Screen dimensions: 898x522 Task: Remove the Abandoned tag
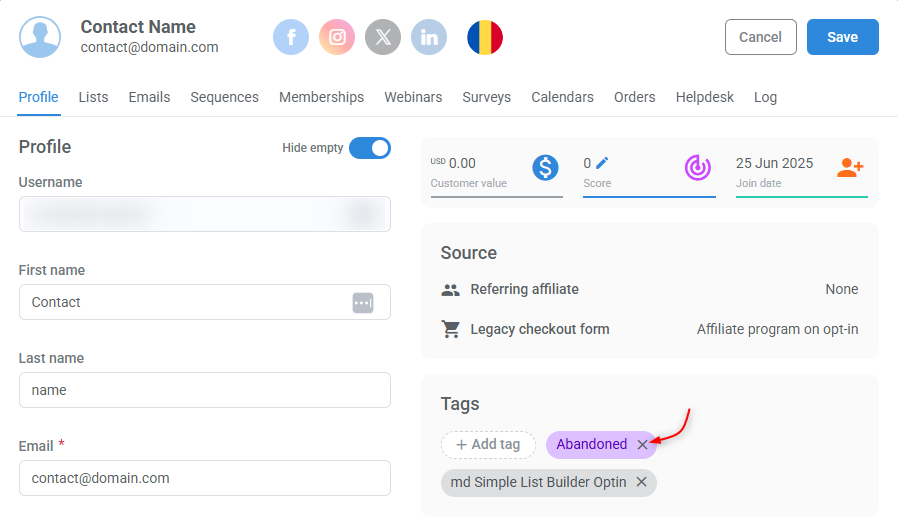coord(643,445)
